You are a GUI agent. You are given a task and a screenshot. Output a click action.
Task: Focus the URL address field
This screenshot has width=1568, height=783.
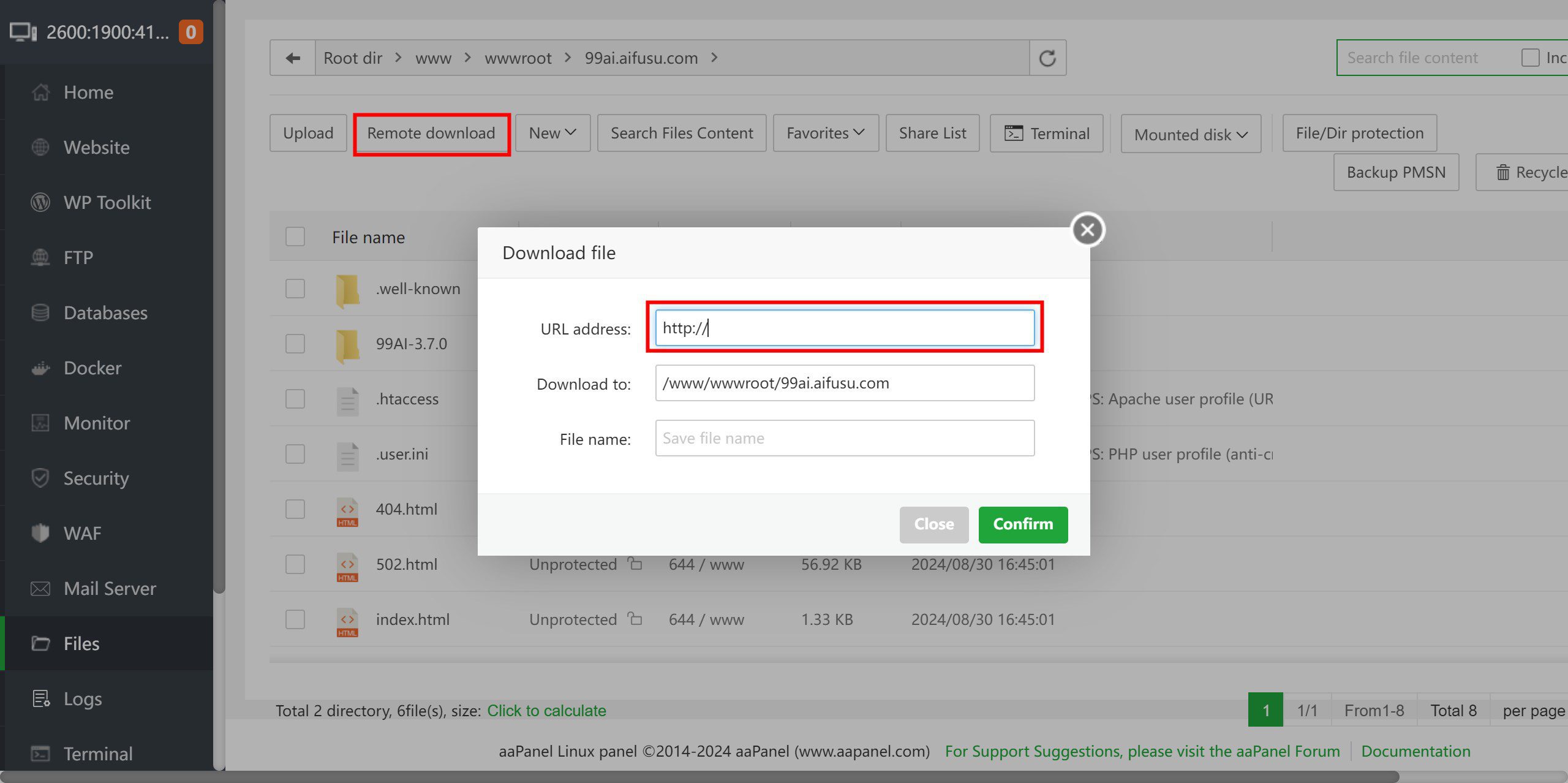point(845,328)
